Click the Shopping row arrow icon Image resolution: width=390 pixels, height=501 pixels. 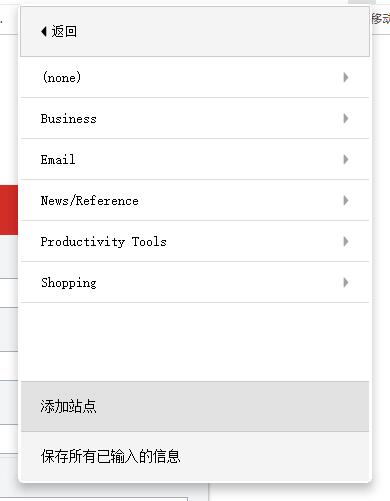click(346, 282)
